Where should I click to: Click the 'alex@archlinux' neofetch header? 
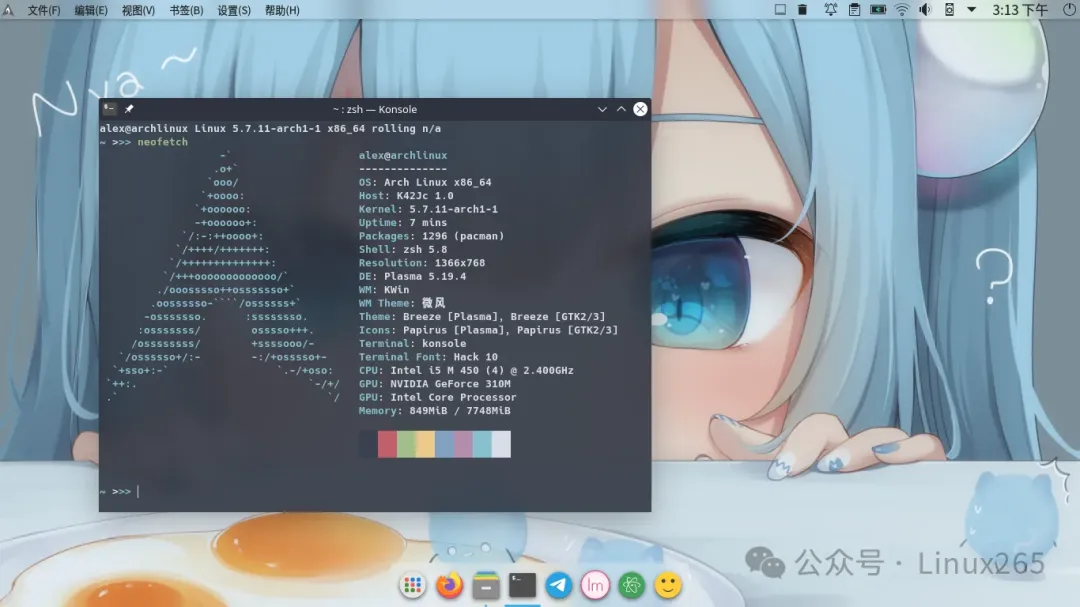tap(403, 156)
